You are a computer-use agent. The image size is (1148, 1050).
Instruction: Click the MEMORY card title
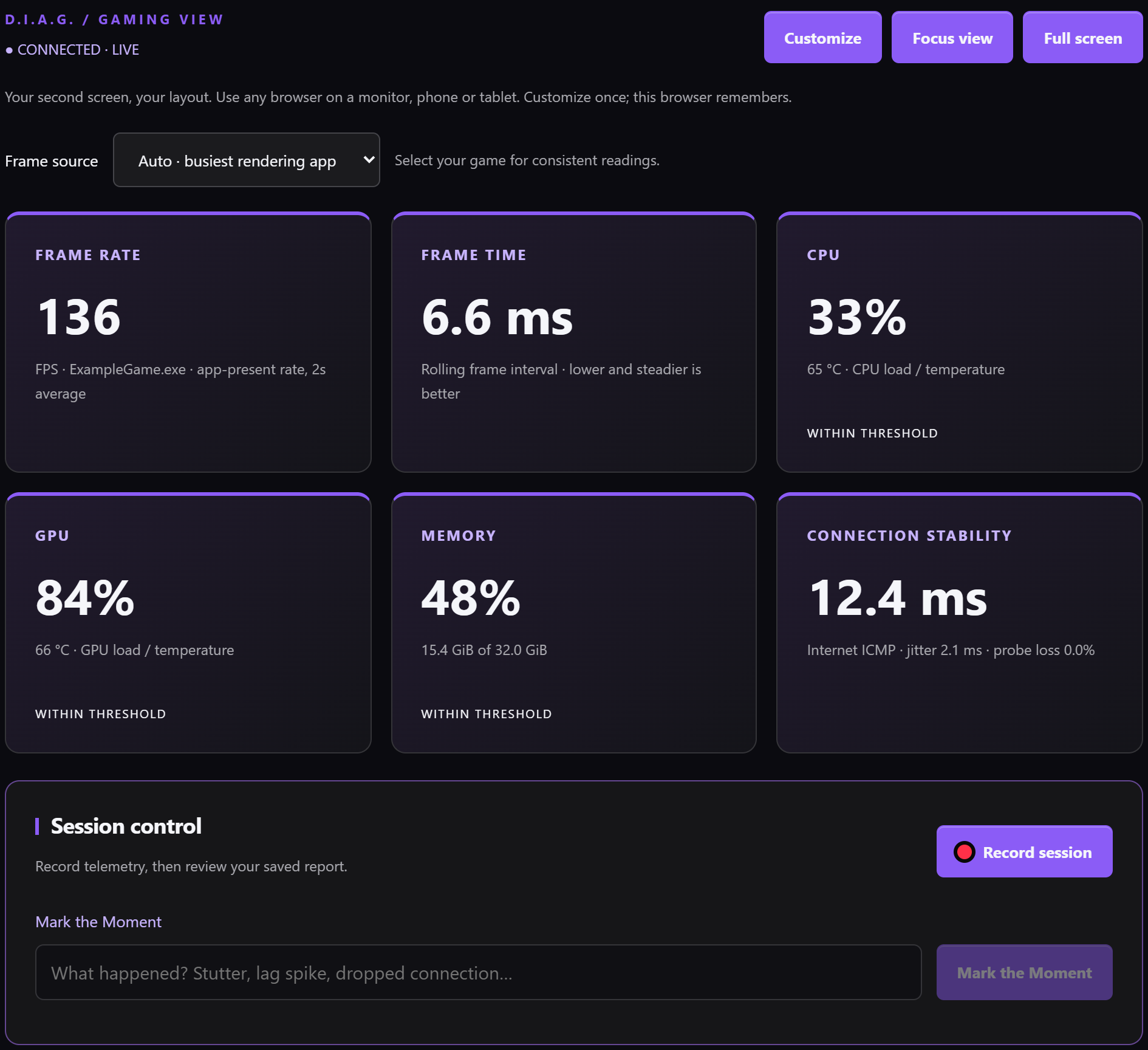[459, 536]
